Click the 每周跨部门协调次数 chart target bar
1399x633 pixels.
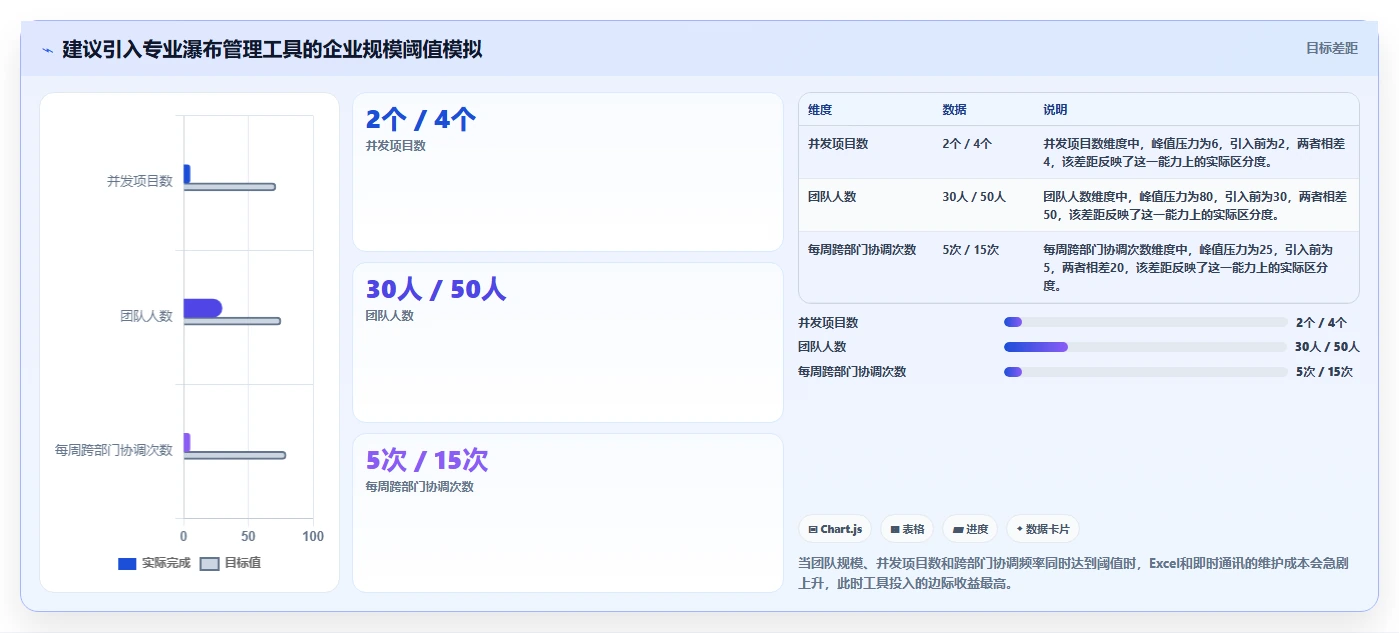pos(234,455)
